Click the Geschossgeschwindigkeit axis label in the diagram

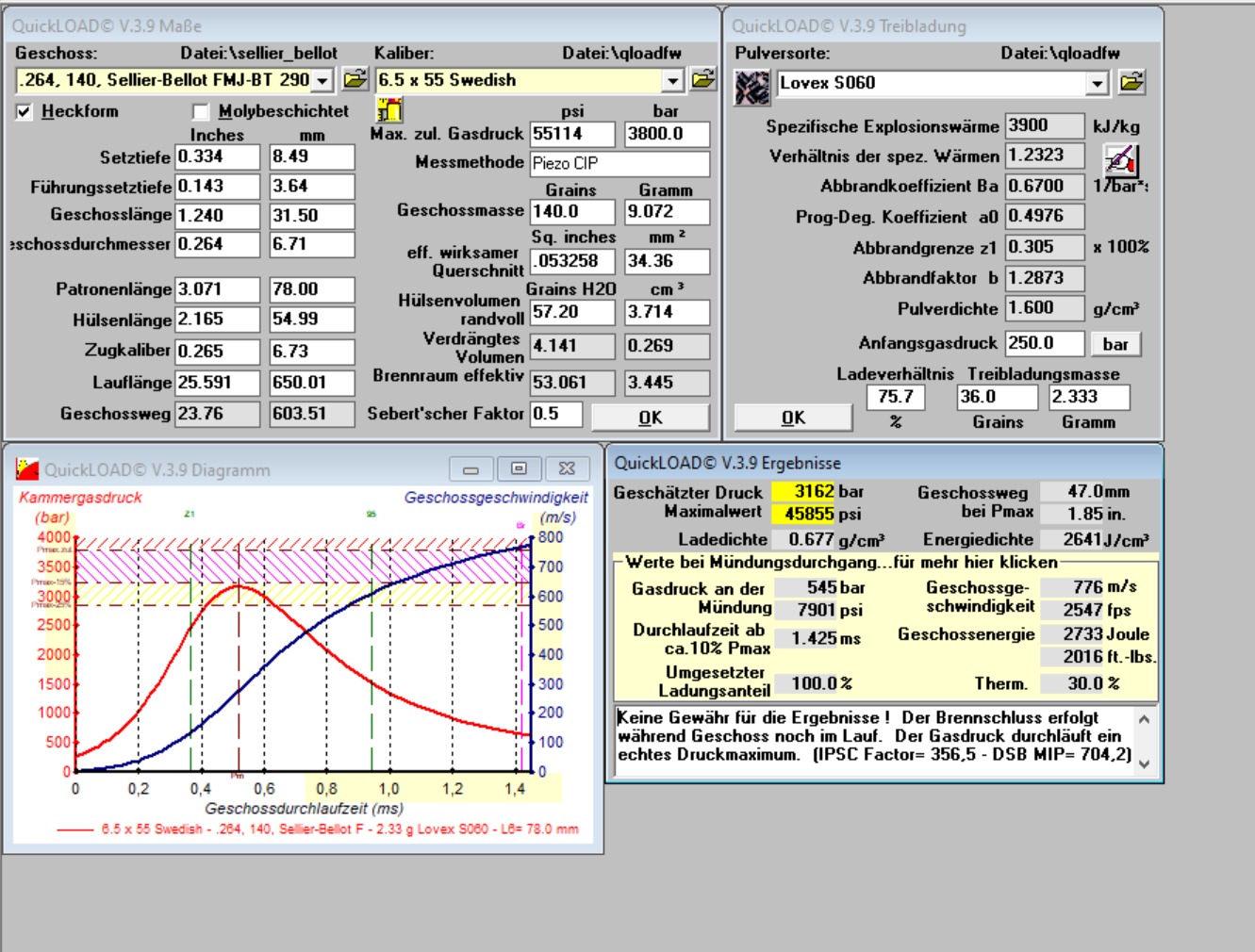tap(496, 498)
